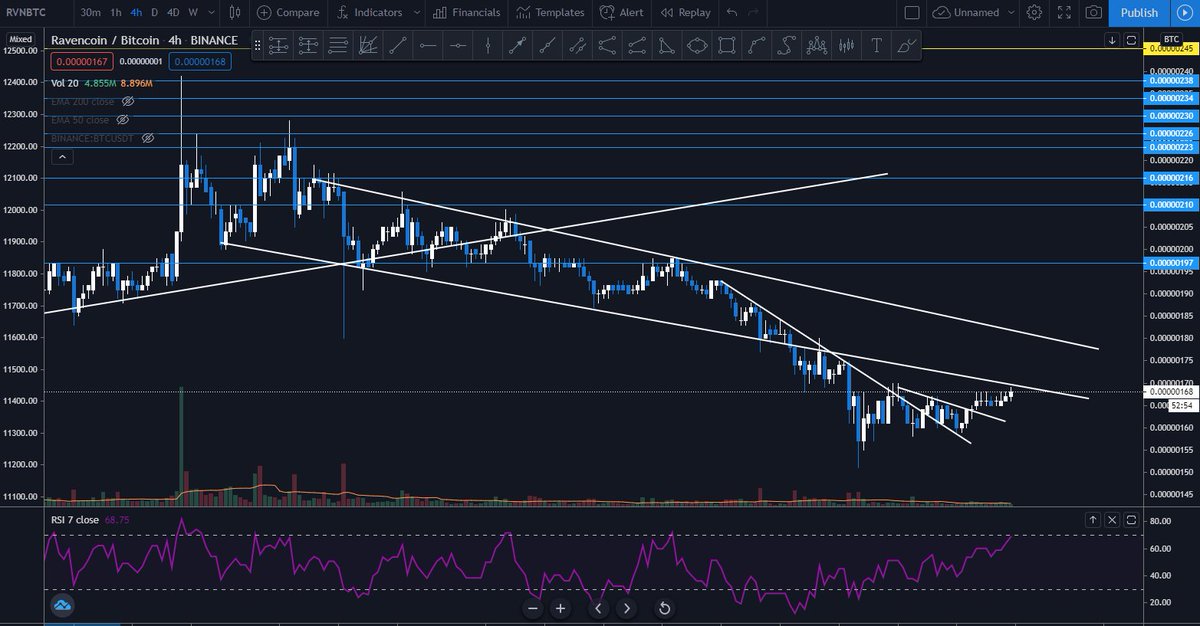Open the Indicators dialog
The width and height of the screenshot is (1200, 626).
pyautogui.click(x=369, y=13)
